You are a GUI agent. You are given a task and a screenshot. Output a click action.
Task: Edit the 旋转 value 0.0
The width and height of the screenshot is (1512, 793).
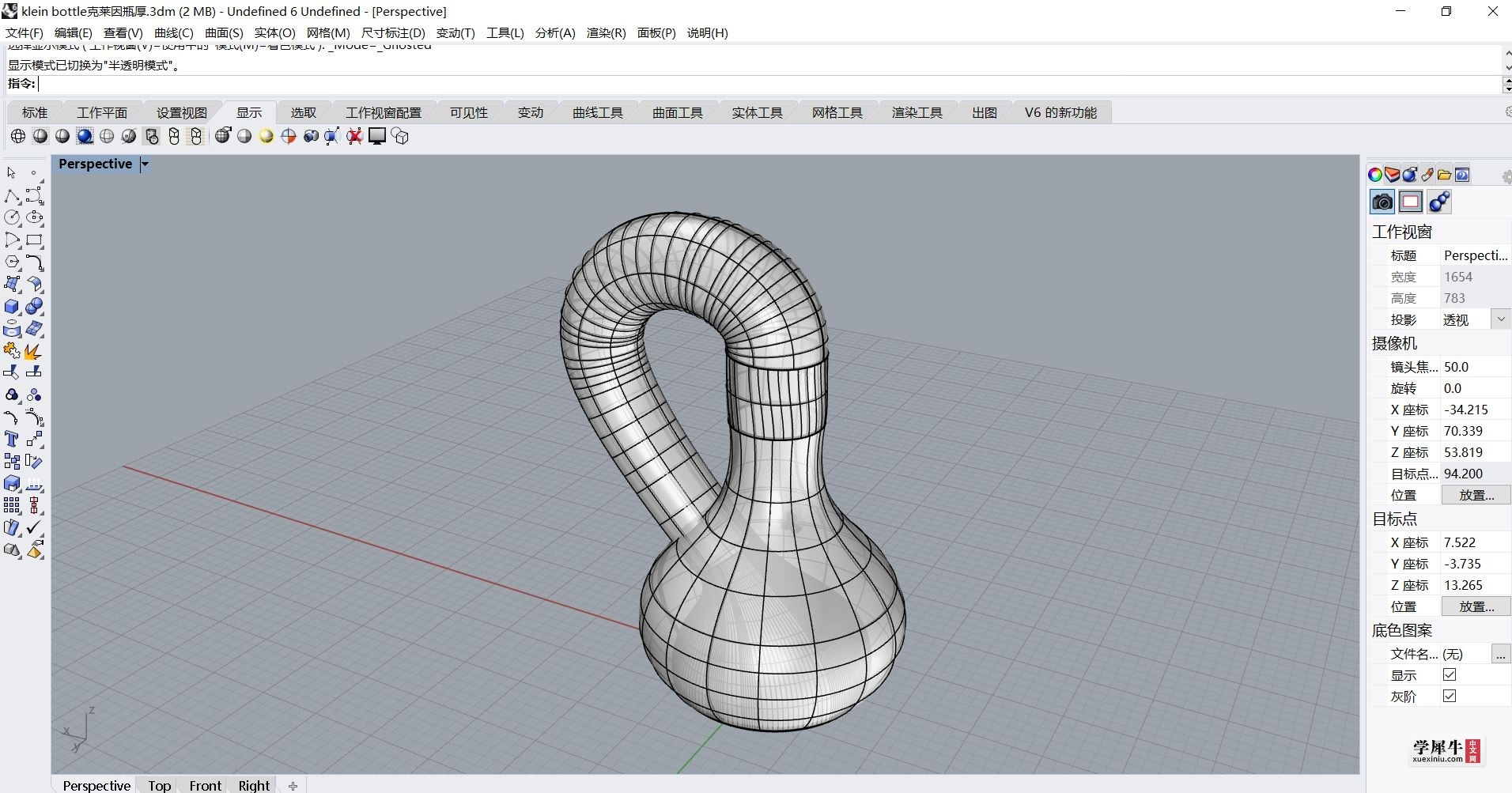[x=1475, y=388]
